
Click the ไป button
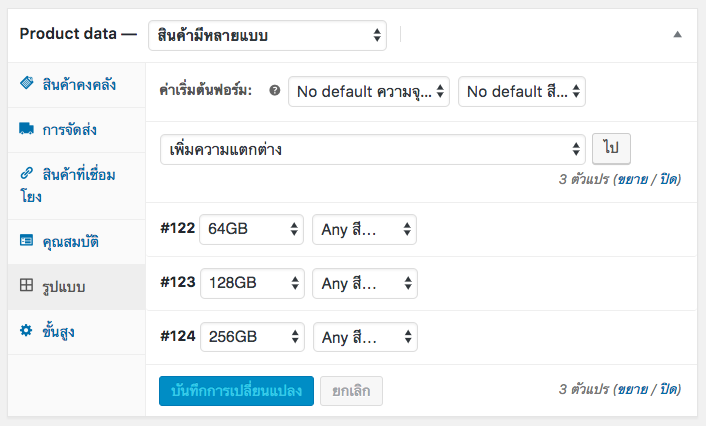[611, 149]
